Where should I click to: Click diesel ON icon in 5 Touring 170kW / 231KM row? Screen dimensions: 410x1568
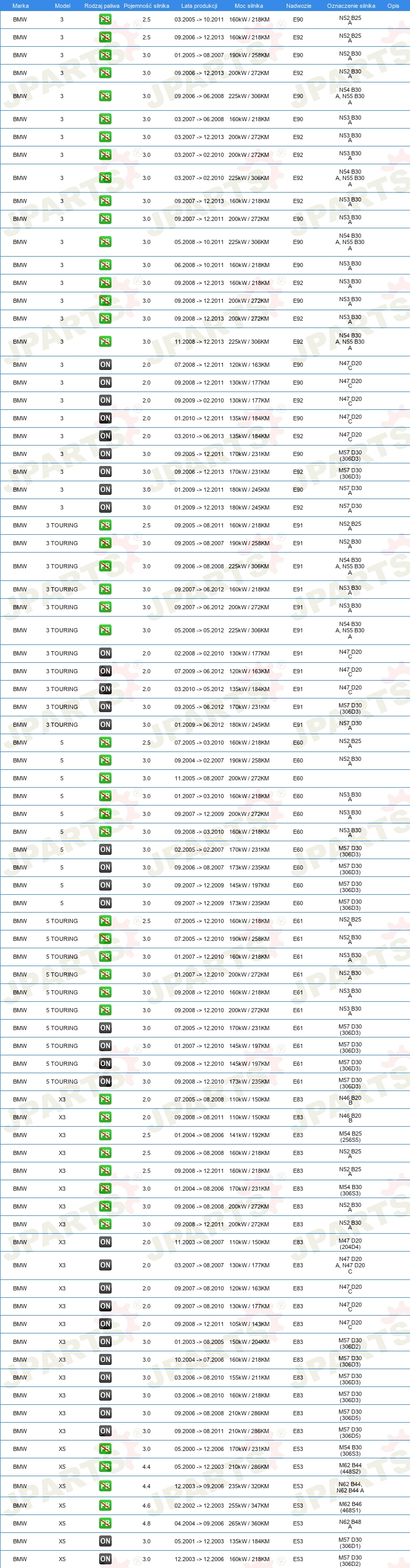tap(105, 1028)
